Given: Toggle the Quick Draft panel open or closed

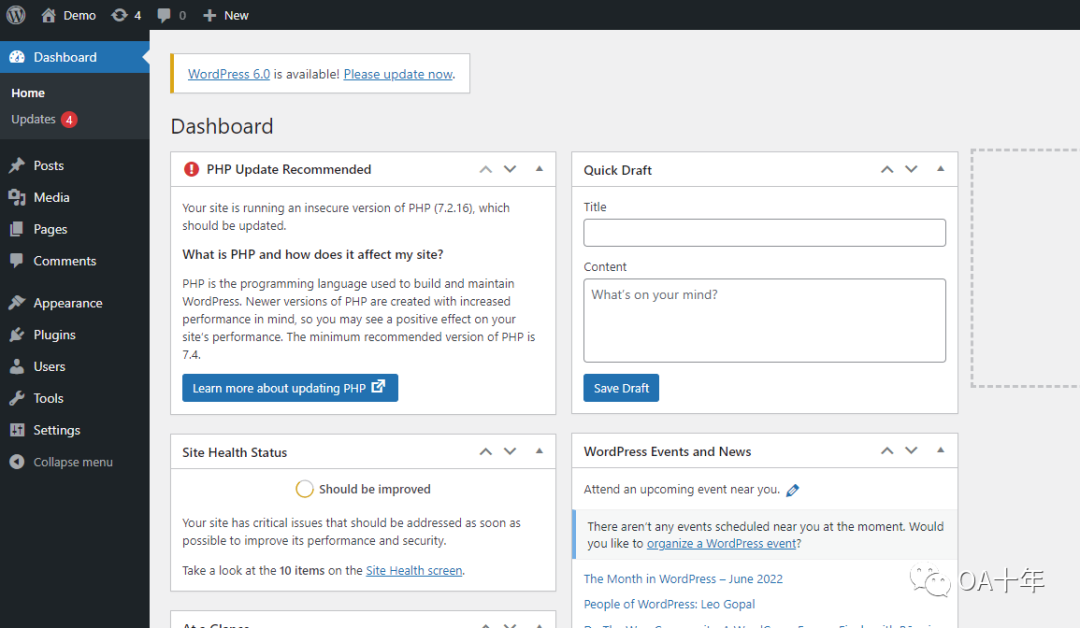Looking at the screenshot, I should coord(940,169).
